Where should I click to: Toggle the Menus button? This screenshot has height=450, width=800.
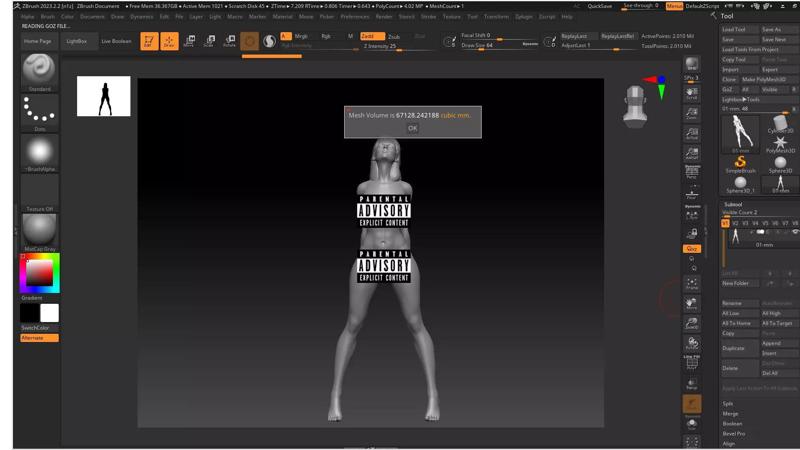coord(675,6)
